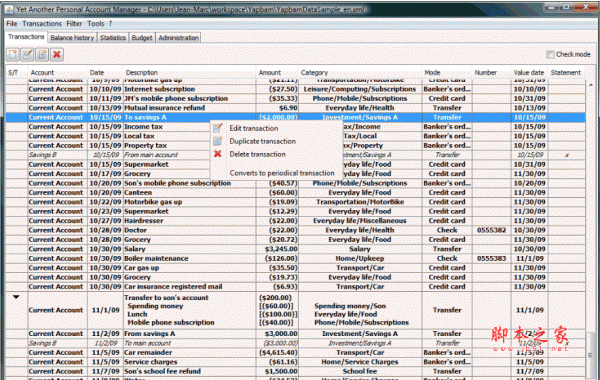Select the highlighted To savings A row

295,117
